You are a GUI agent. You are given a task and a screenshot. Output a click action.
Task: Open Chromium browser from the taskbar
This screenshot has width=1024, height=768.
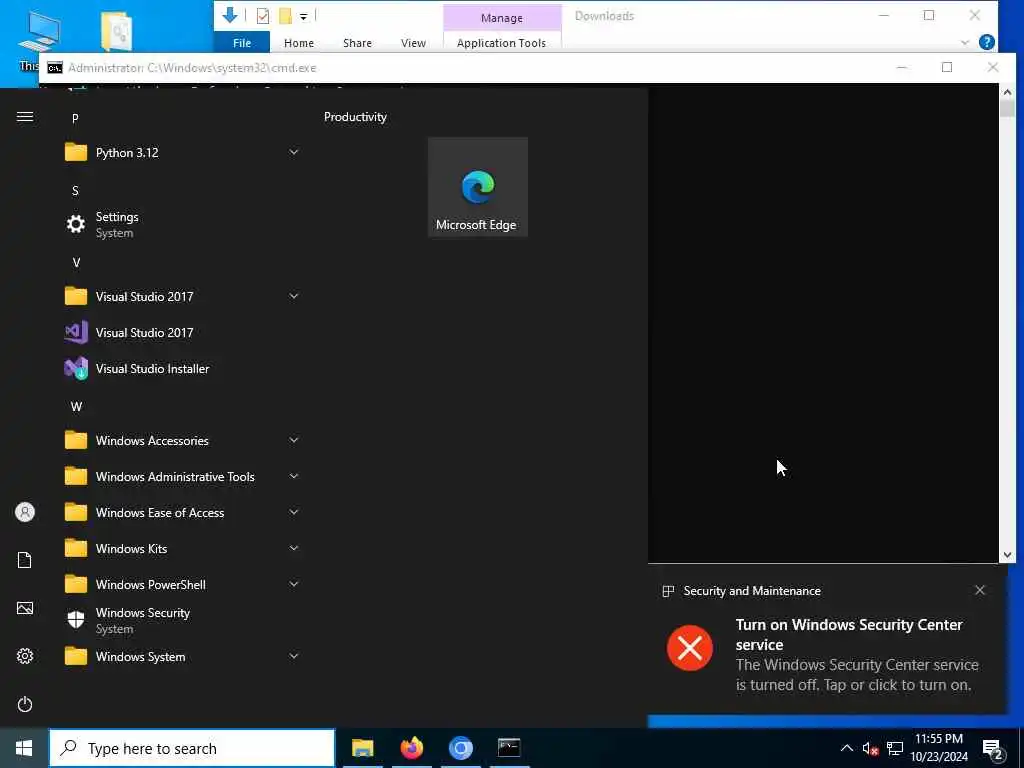coord(460,748)
